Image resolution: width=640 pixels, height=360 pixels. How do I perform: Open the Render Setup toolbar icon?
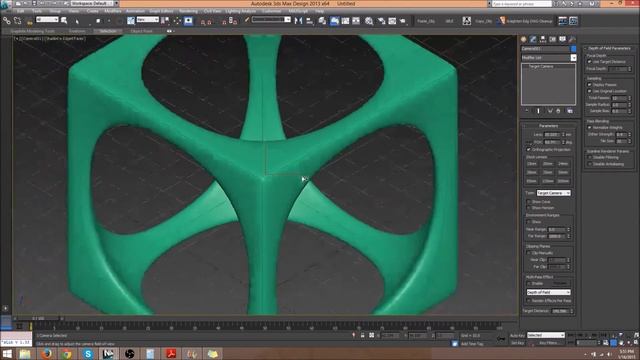pyautogui.click(x=381, y=21)
